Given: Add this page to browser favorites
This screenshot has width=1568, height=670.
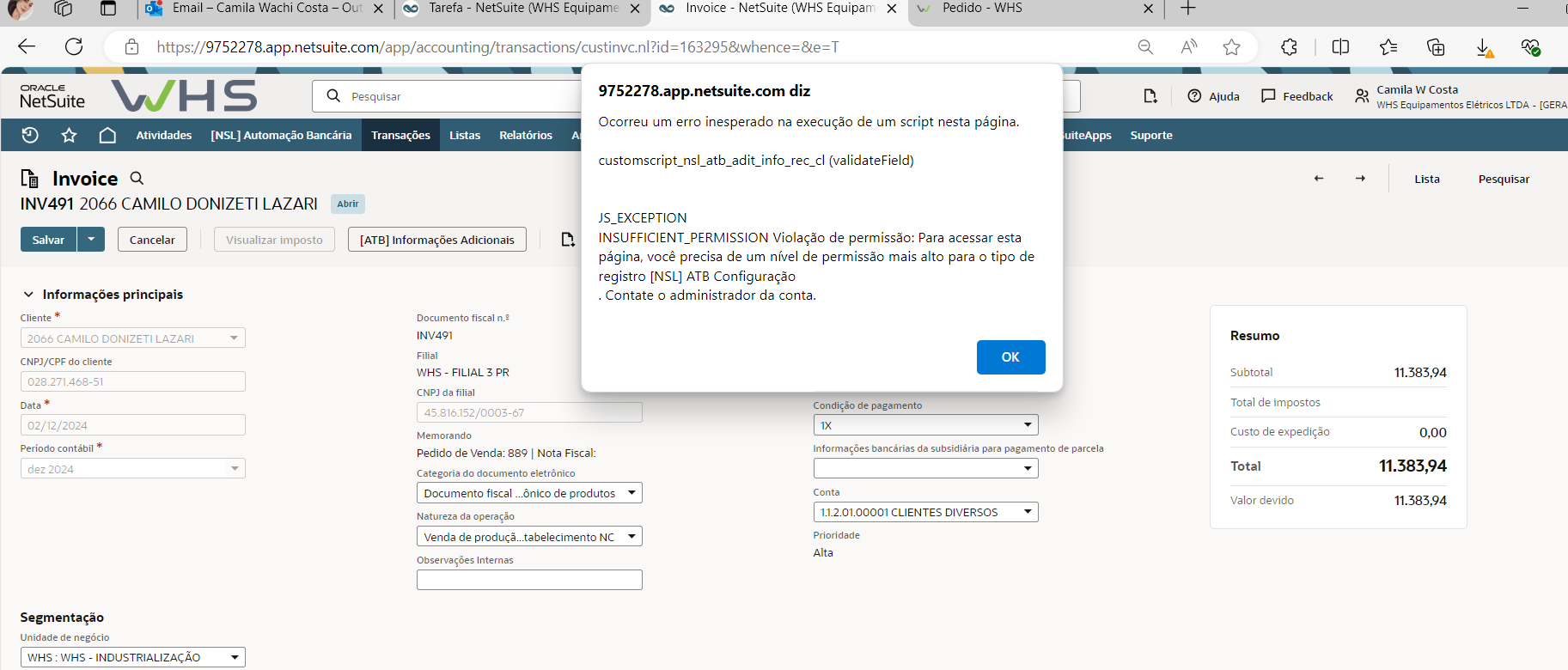Looking at the screenshot, I should (x=1231, y=47).
